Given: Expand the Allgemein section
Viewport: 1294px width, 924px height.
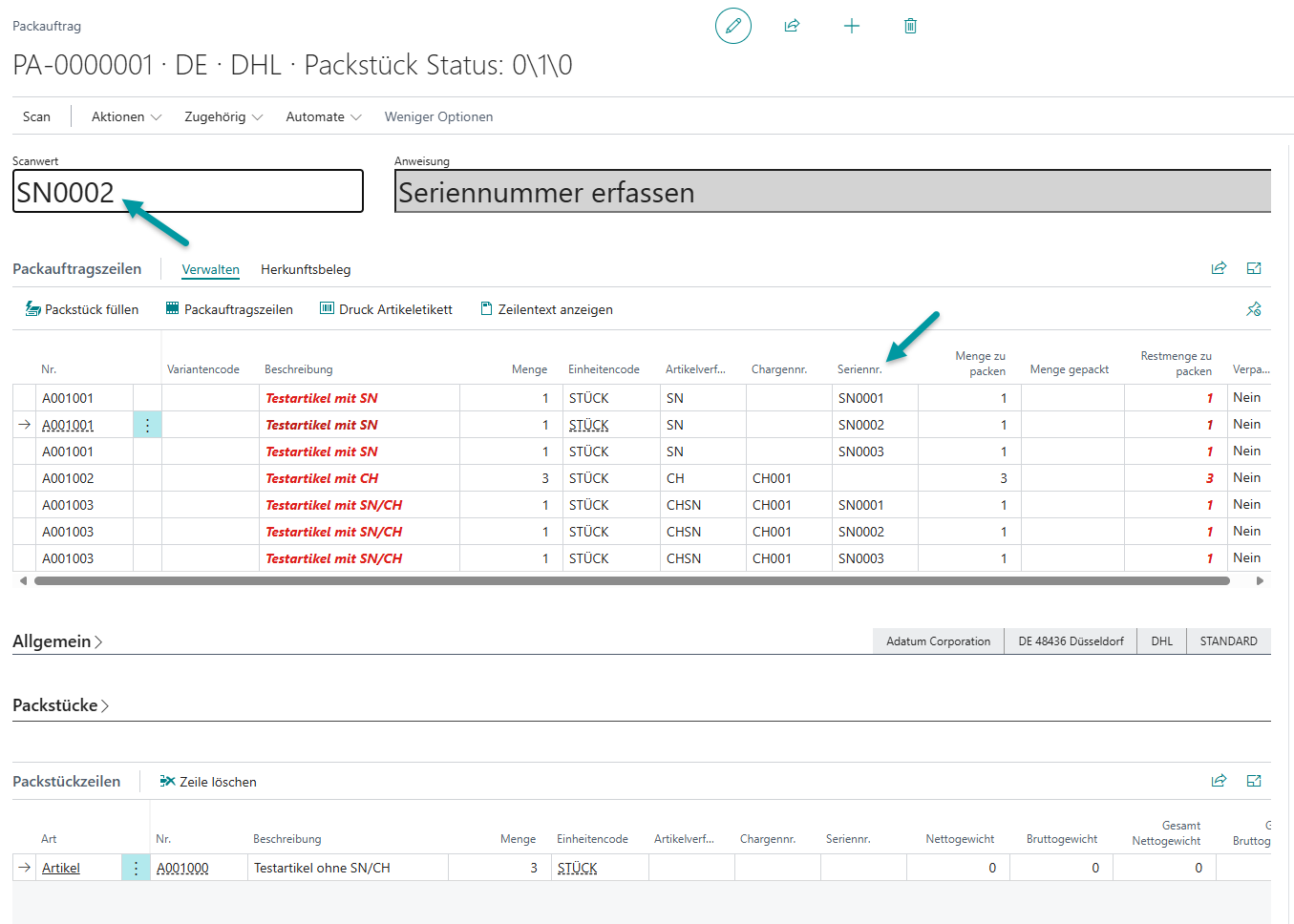Looking at the screenshot, I should (x=57, y=641).
